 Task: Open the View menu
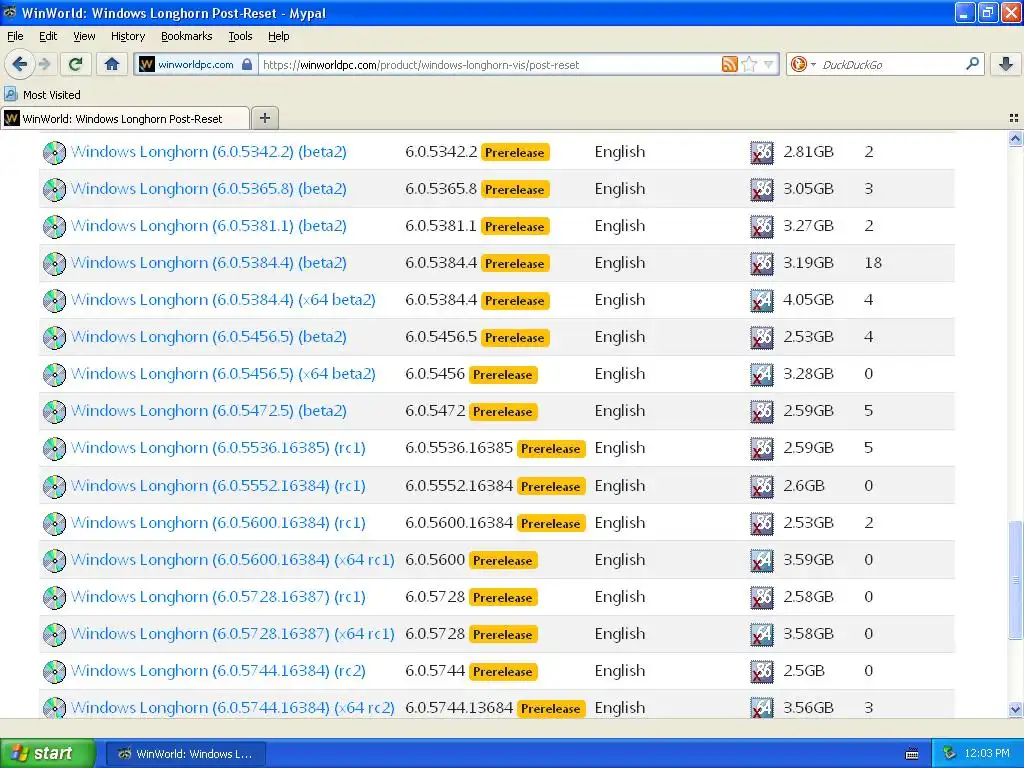pyautogui.click(x=84, y=36)
